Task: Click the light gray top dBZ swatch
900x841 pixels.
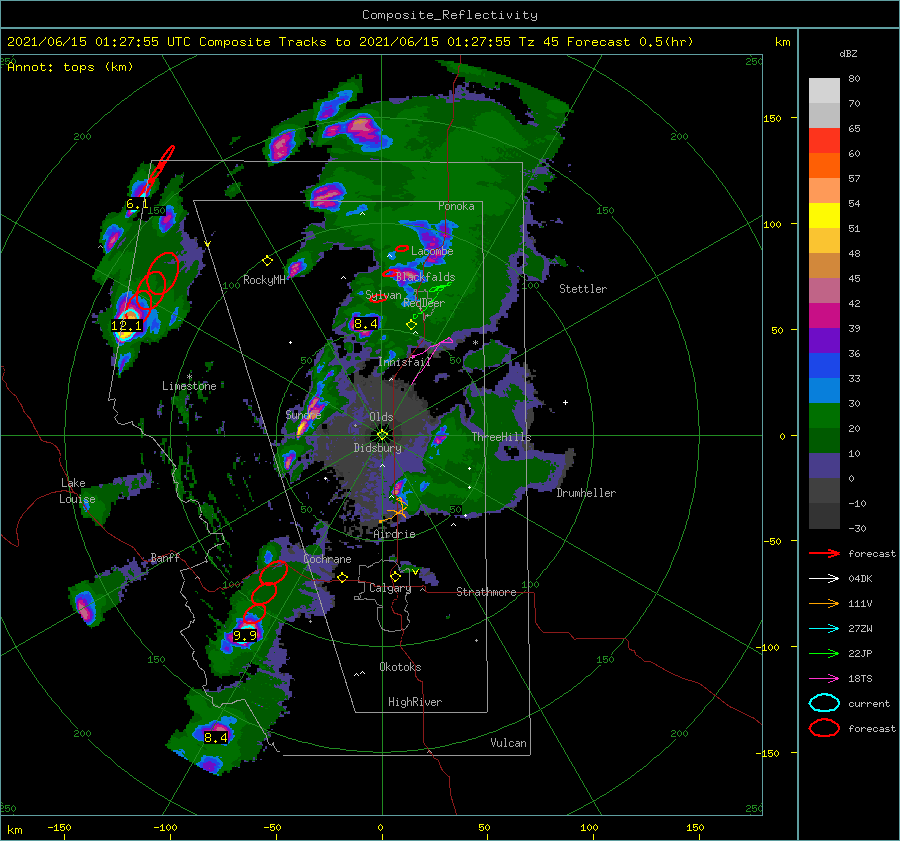Action: click(824, 91)
